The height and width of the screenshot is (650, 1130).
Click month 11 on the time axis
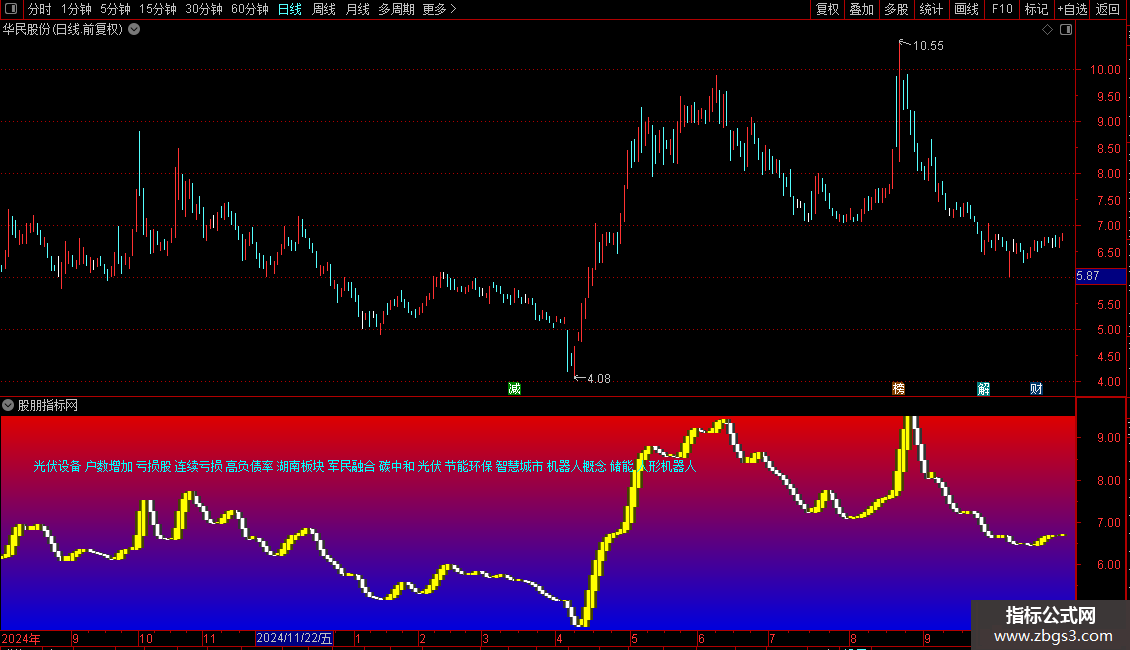coord(209,638)
